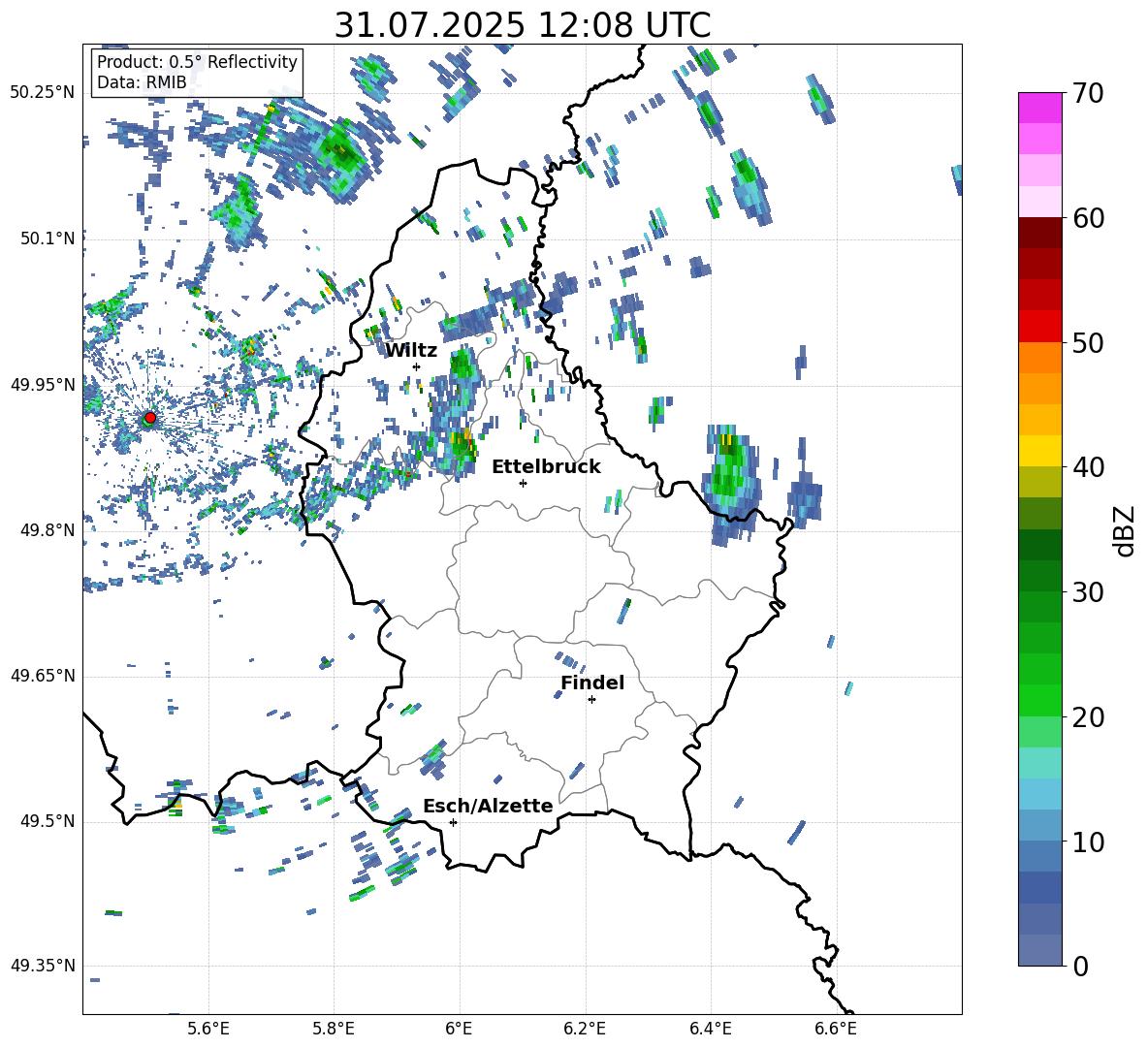Click the Data: RMIB text

[142, 82]
